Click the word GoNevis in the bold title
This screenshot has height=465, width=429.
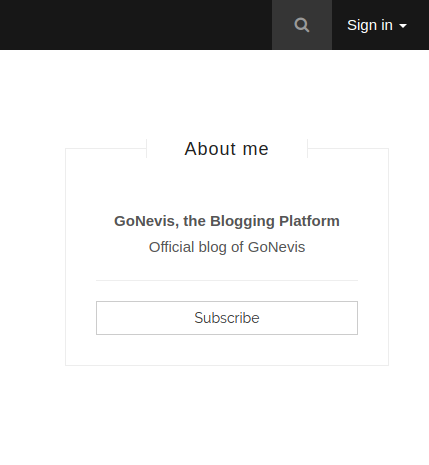144,221
